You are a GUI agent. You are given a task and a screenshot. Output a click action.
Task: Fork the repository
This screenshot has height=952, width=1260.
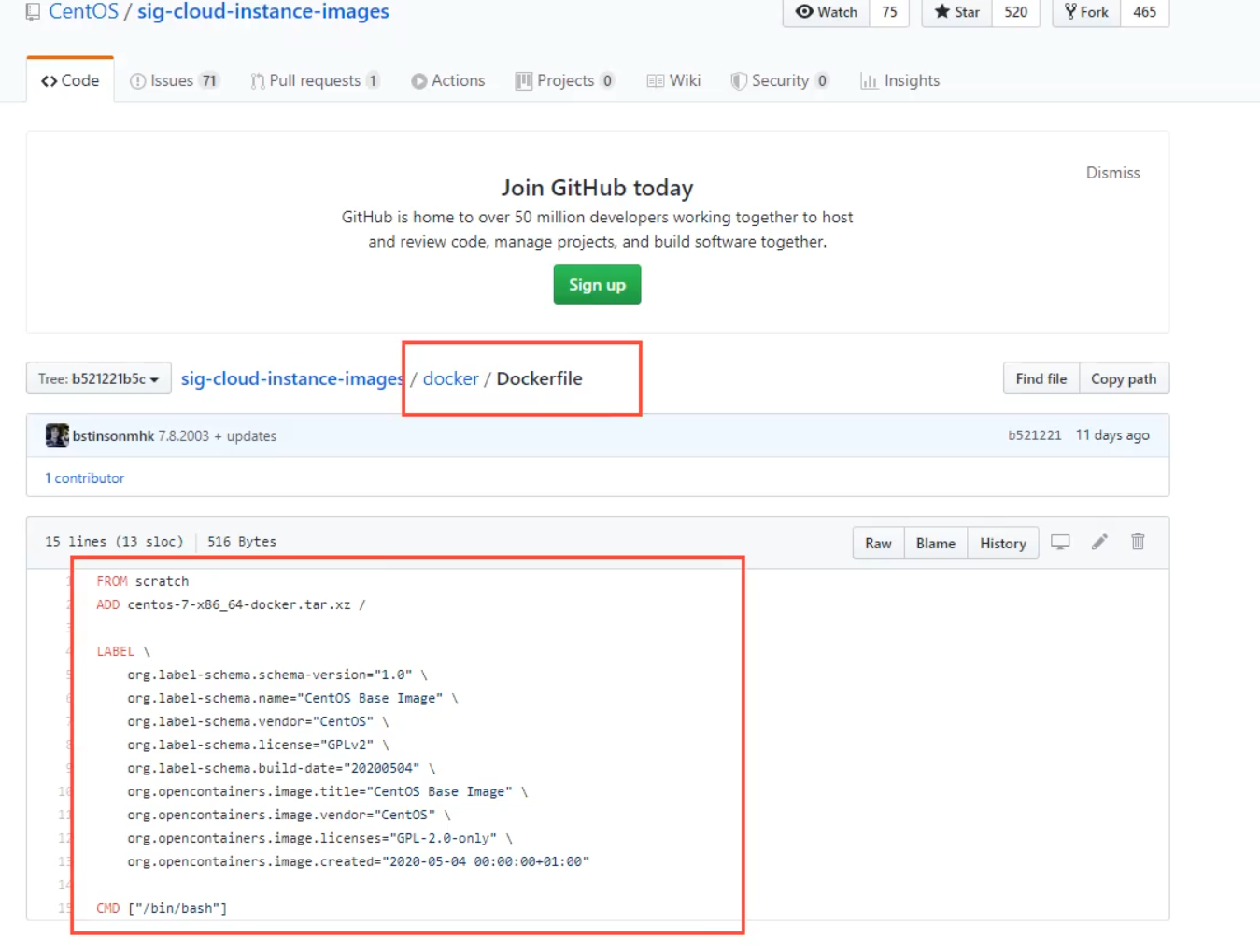click(1086, 12)
